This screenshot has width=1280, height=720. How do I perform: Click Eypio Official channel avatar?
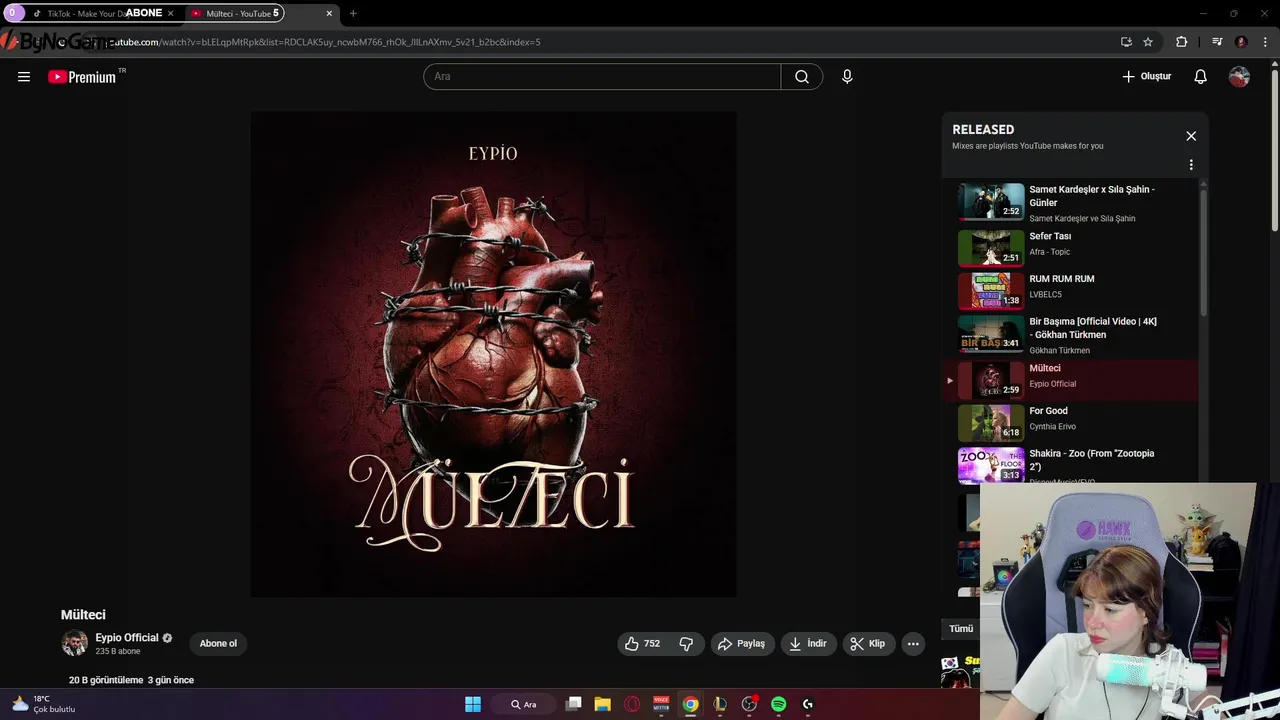point(75,644)
